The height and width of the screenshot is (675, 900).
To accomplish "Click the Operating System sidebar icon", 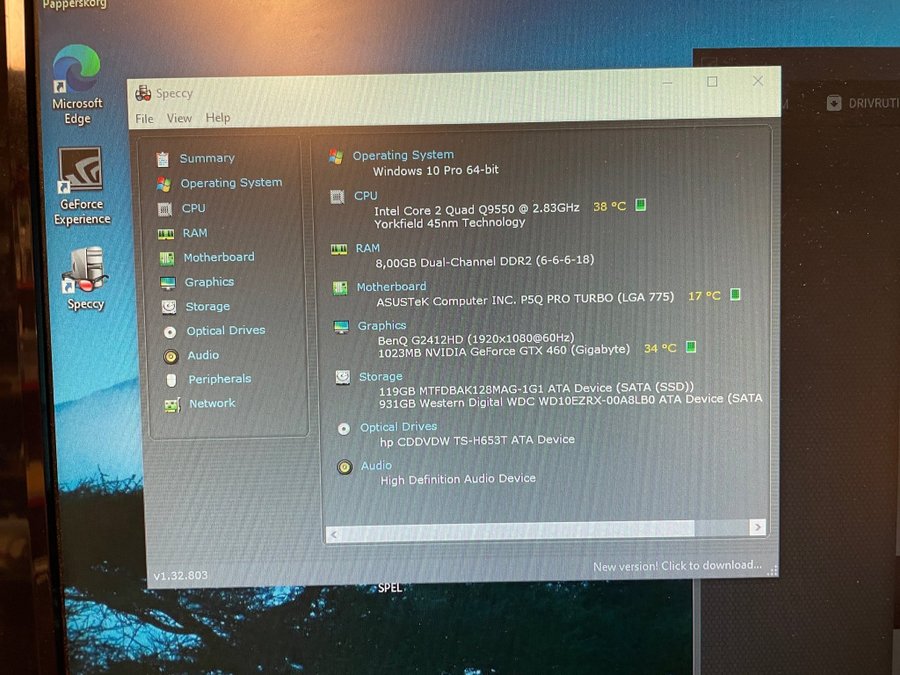I will (x=164, y=184).
